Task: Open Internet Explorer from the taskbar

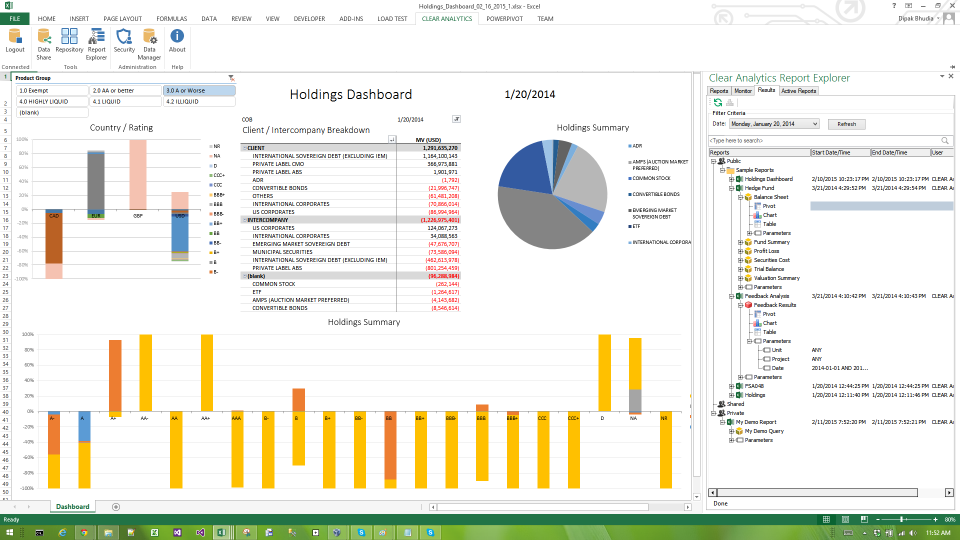Action: [x=62, y=533]
